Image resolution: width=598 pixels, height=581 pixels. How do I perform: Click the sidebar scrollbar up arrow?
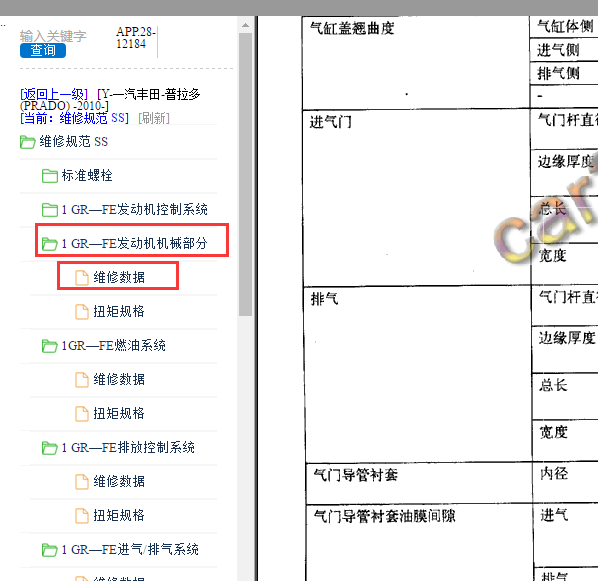245,26
